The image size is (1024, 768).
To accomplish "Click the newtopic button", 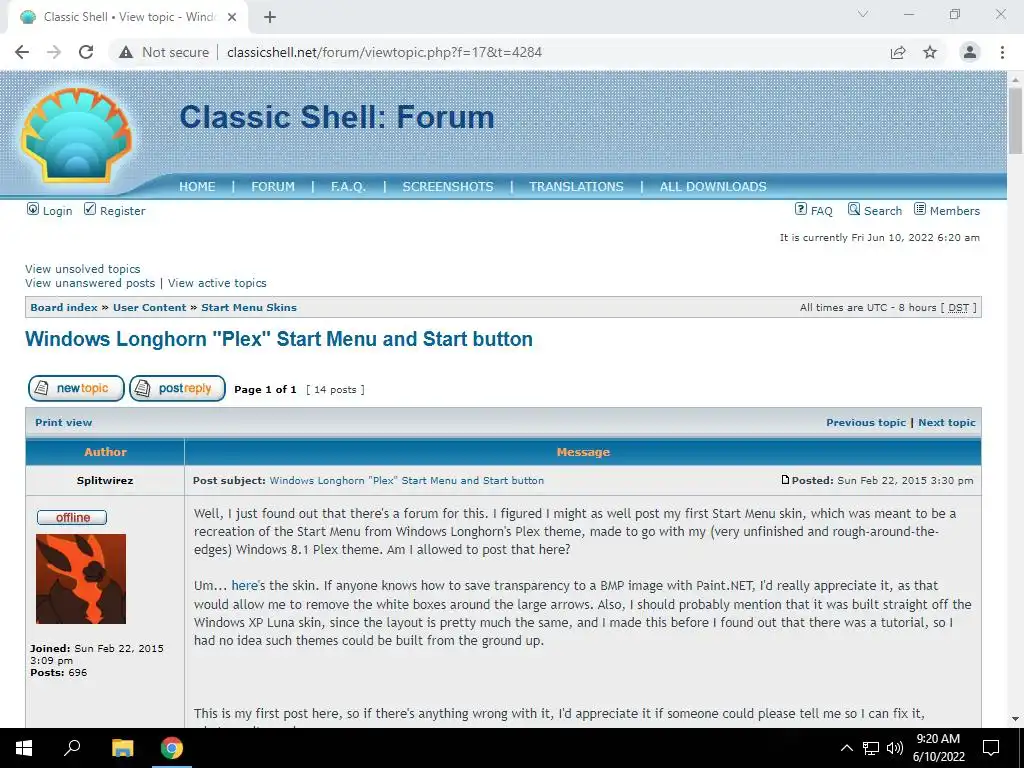I will (76, 389).
